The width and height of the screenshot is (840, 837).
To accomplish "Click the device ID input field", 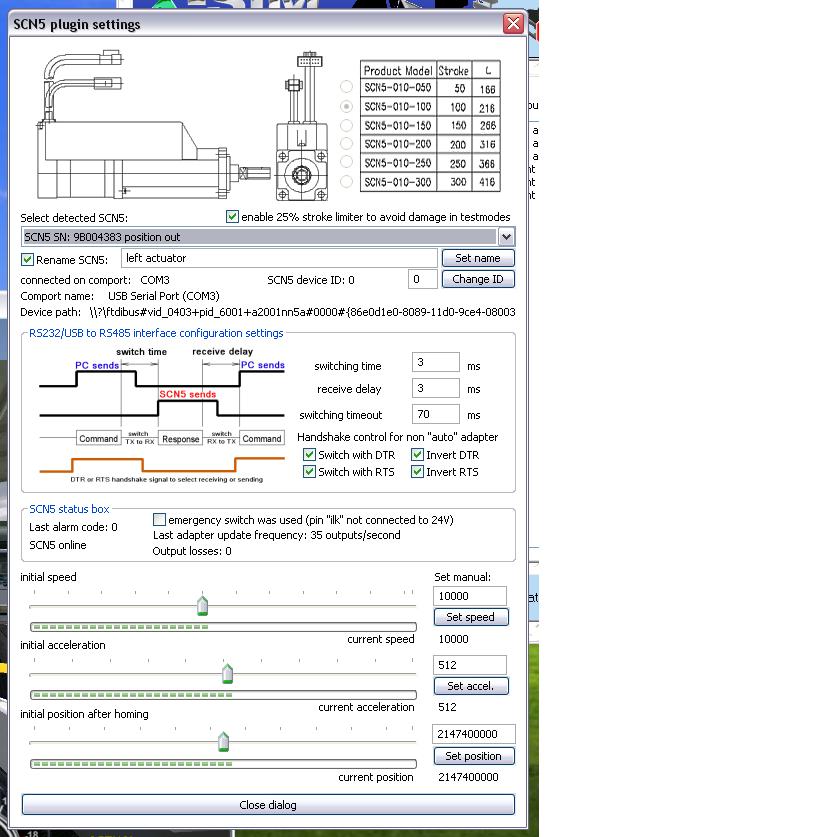I will click(422, 279).
